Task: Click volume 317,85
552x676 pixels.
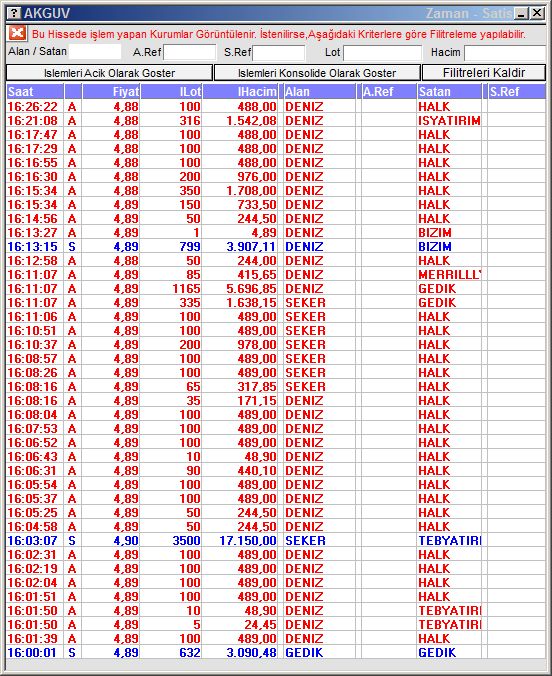Action: pyautogui.click(x=257, y=387)
